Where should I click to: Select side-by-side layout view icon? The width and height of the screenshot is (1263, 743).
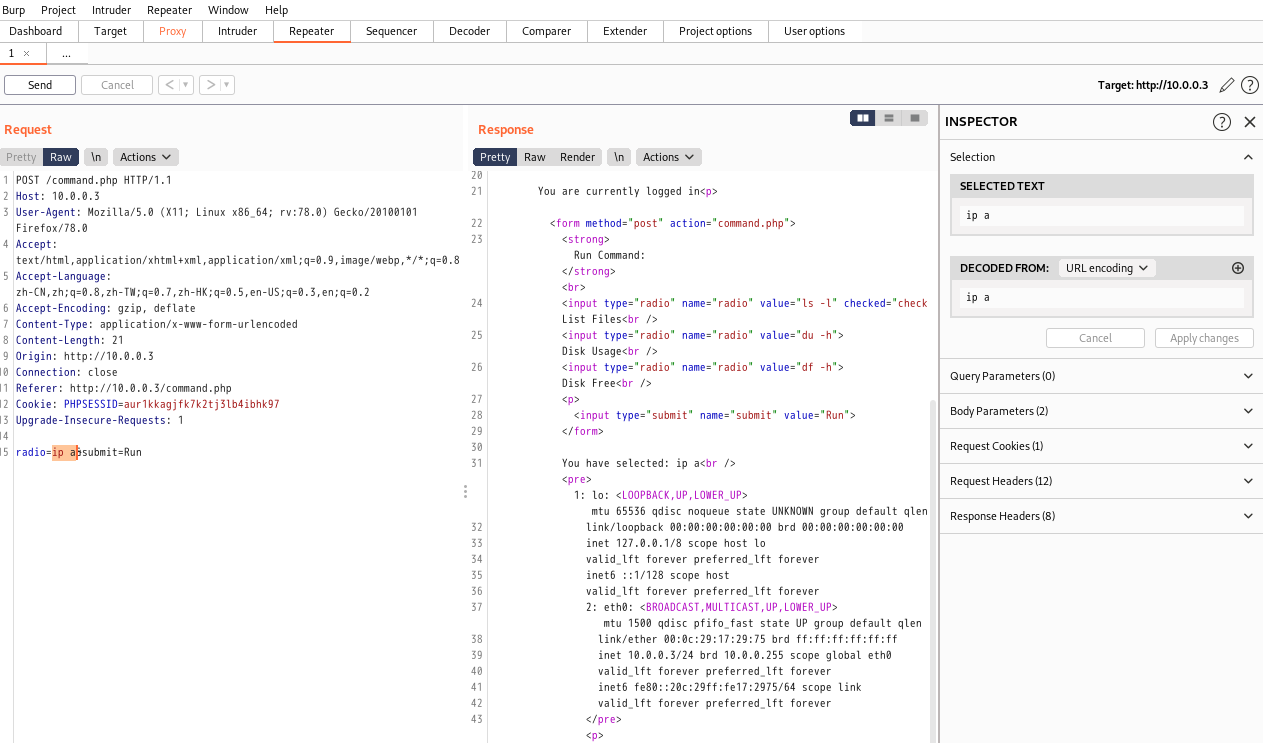[x=863, y=118]
